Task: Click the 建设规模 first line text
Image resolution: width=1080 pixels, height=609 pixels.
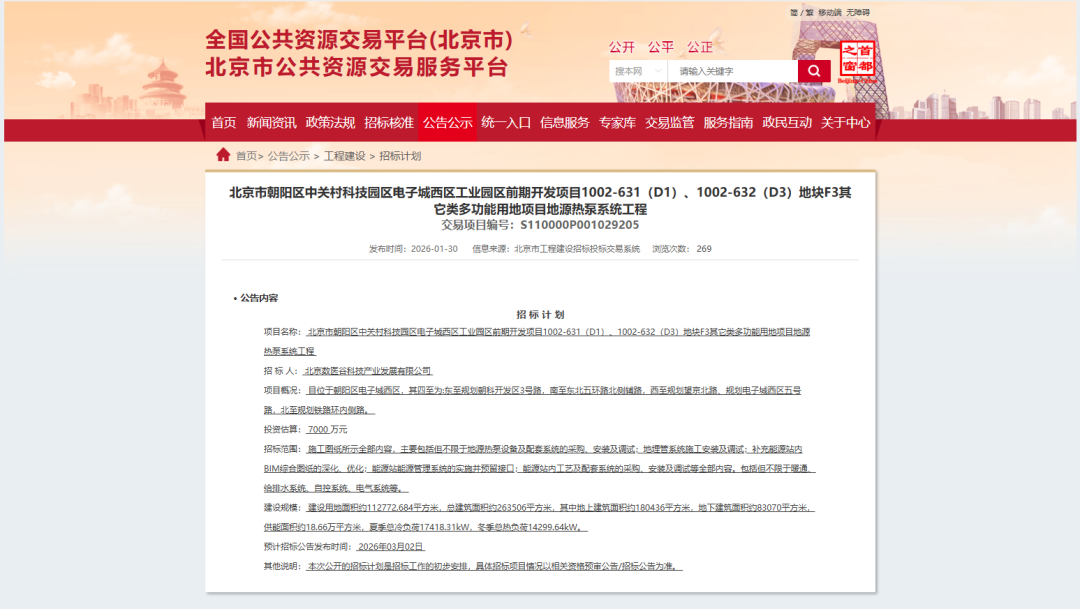Action: [560, 508]
